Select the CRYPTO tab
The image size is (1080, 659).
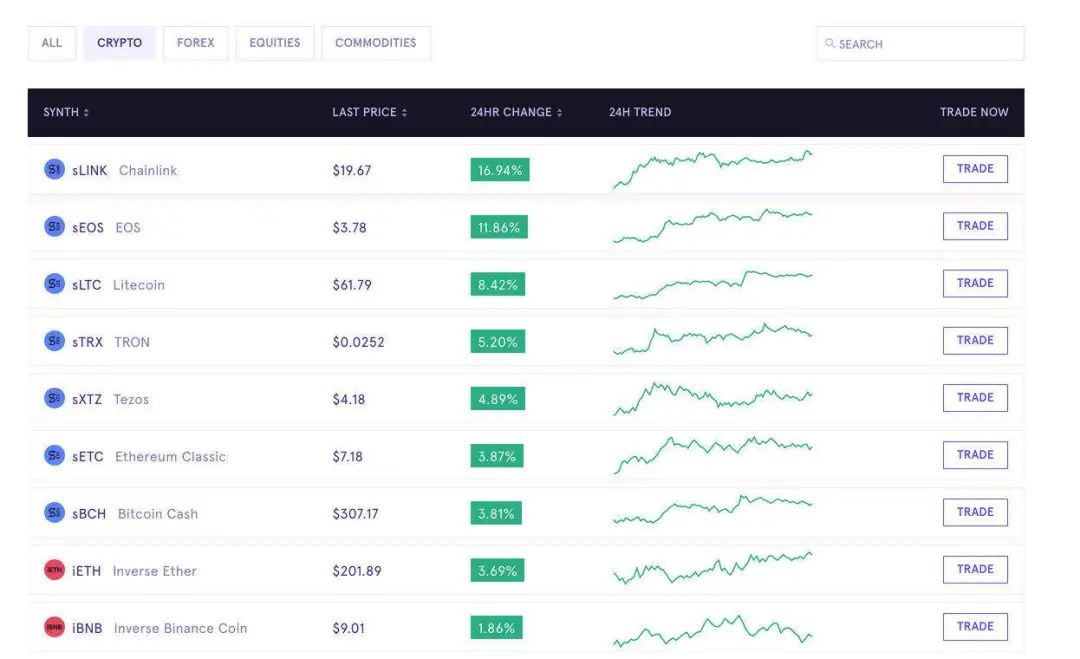[119, 43]
